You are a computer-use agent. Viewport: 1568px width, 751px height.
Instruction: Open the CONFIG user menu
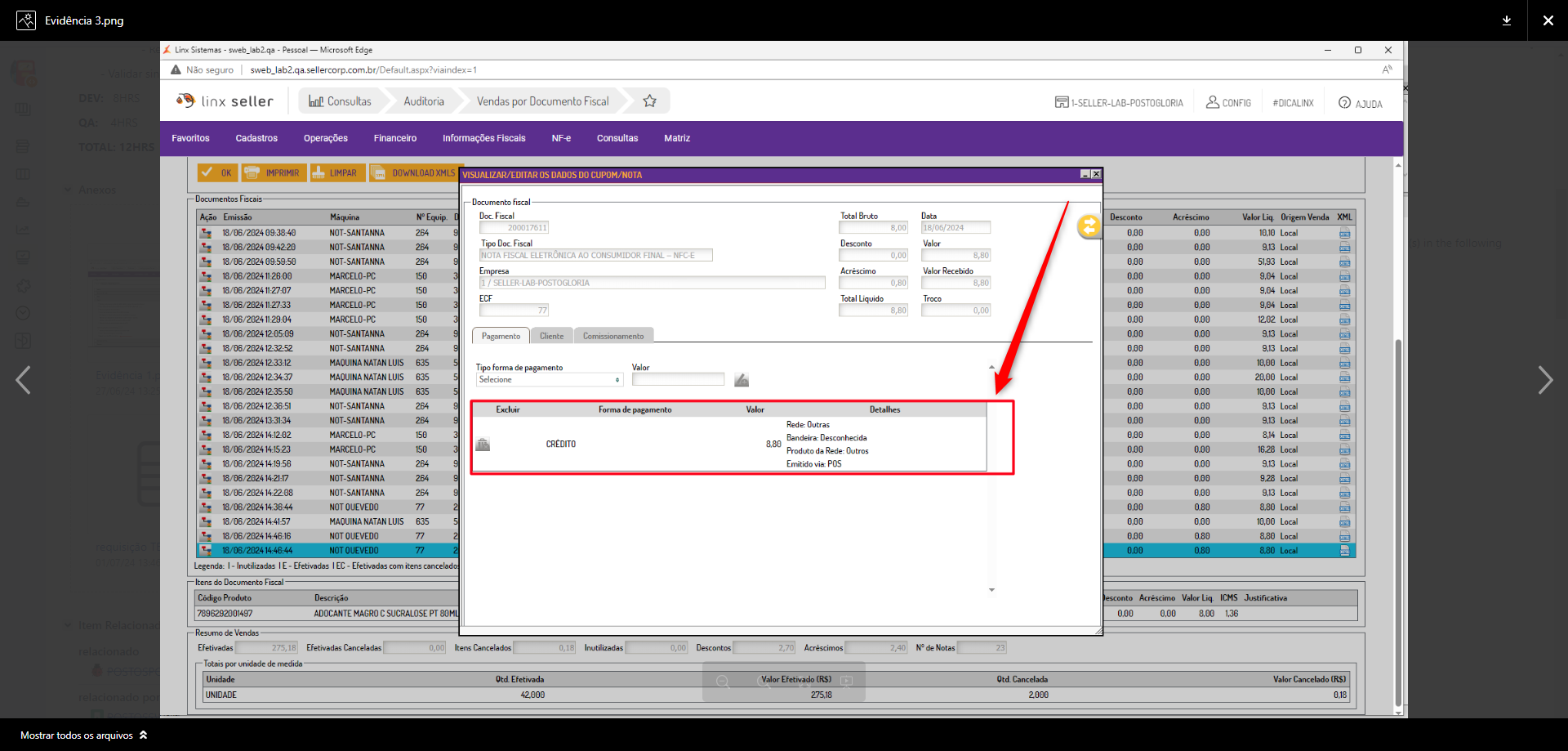(x=1228, y=103)
